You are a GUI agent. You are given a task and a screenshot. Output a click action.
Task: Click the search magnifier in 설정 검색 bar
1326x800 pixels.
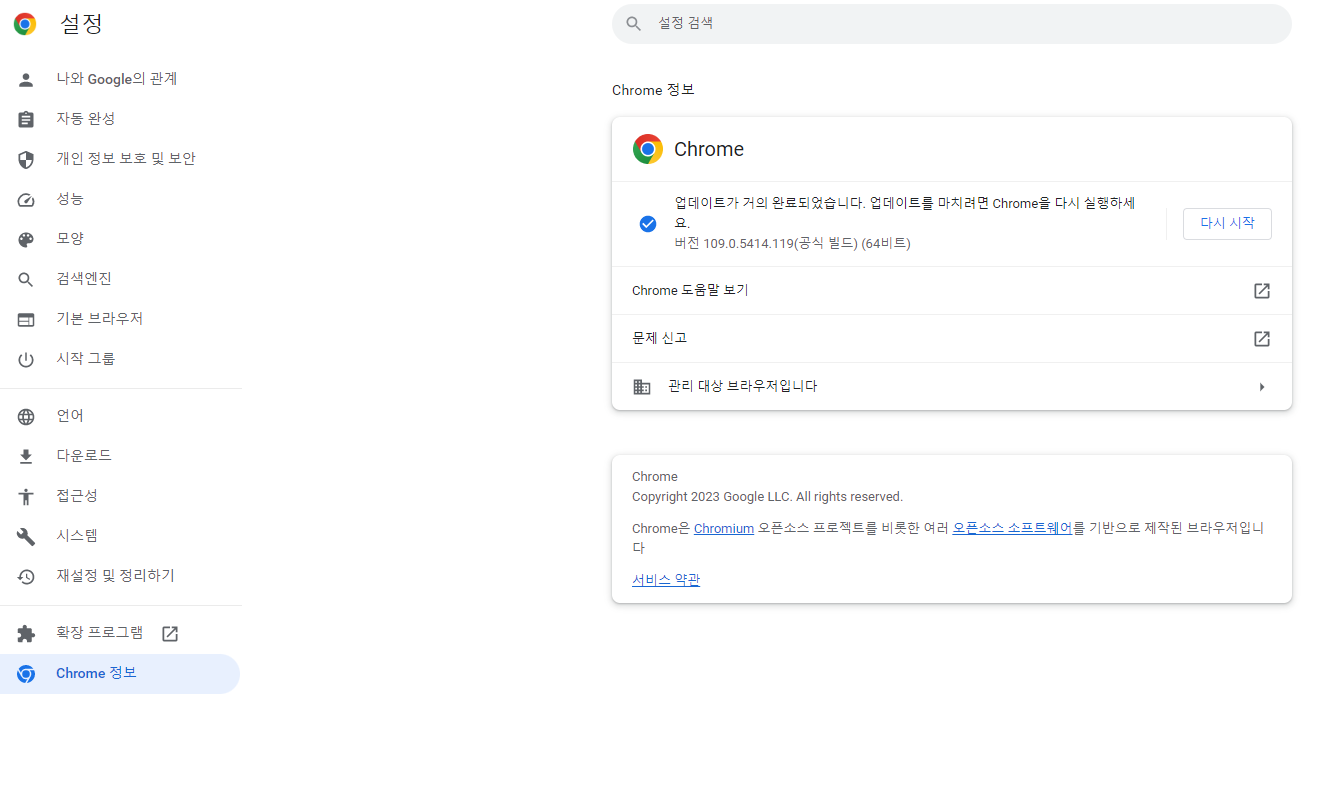click(x=633, y=23)
